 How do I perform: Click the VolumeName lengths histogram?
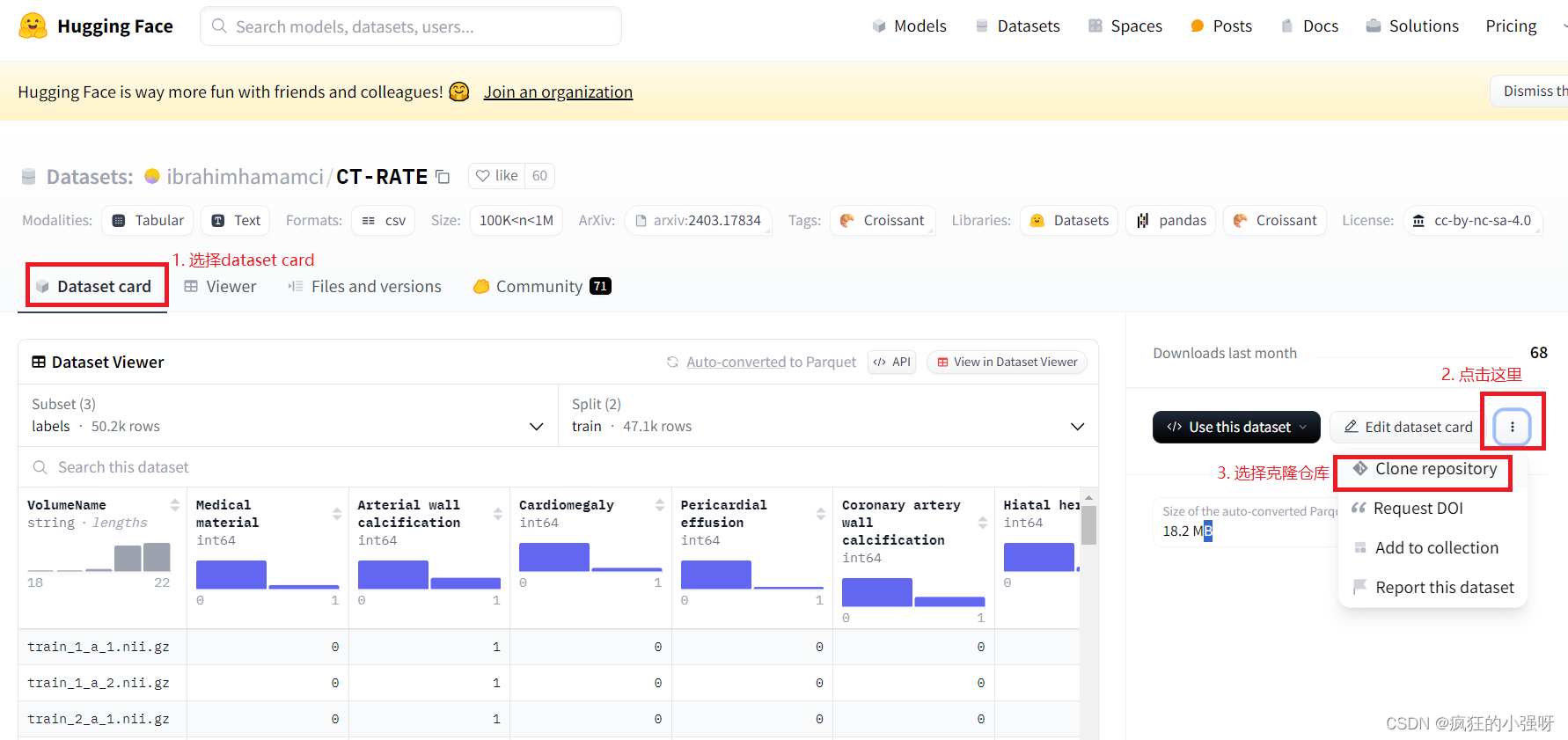pos(99,557)
